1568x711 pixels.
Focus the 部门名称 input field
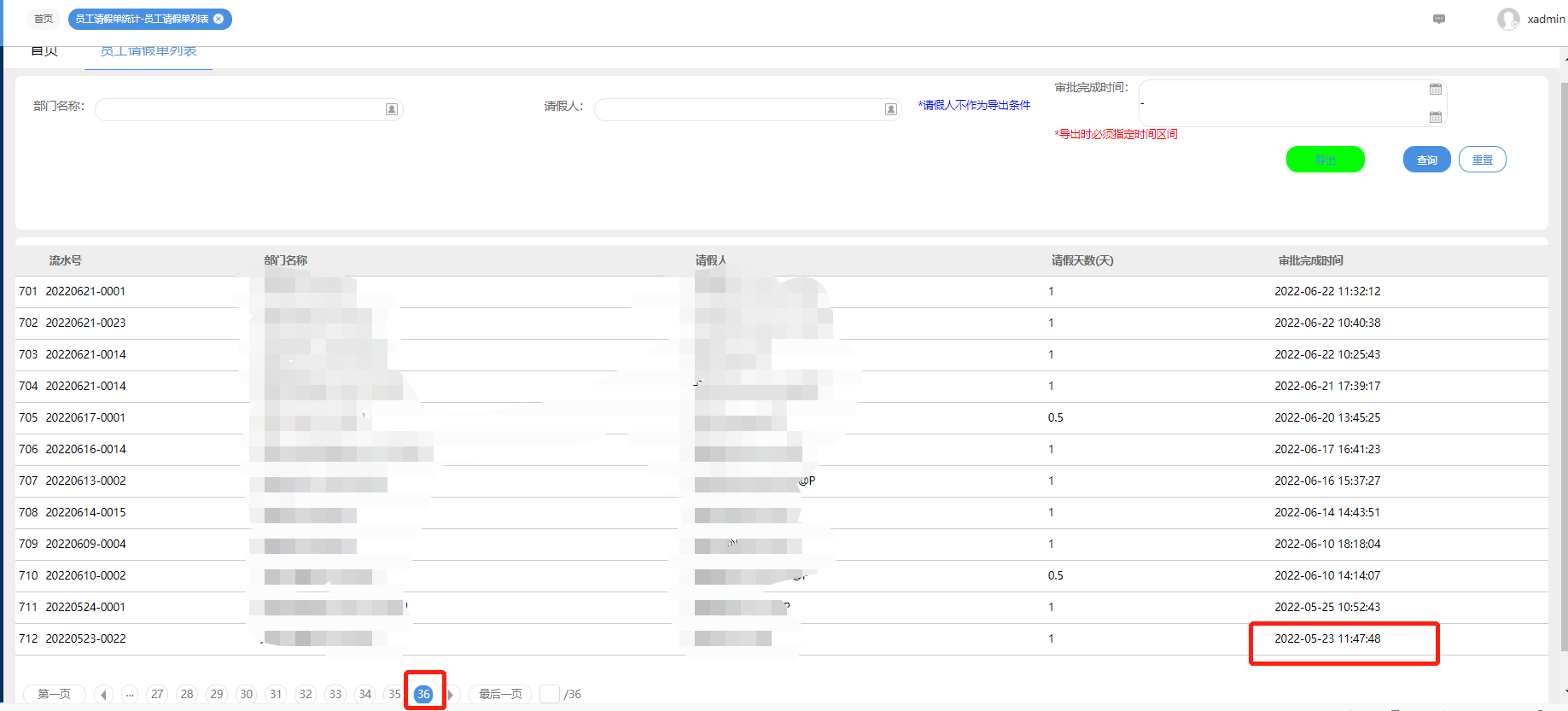[248, 109]
